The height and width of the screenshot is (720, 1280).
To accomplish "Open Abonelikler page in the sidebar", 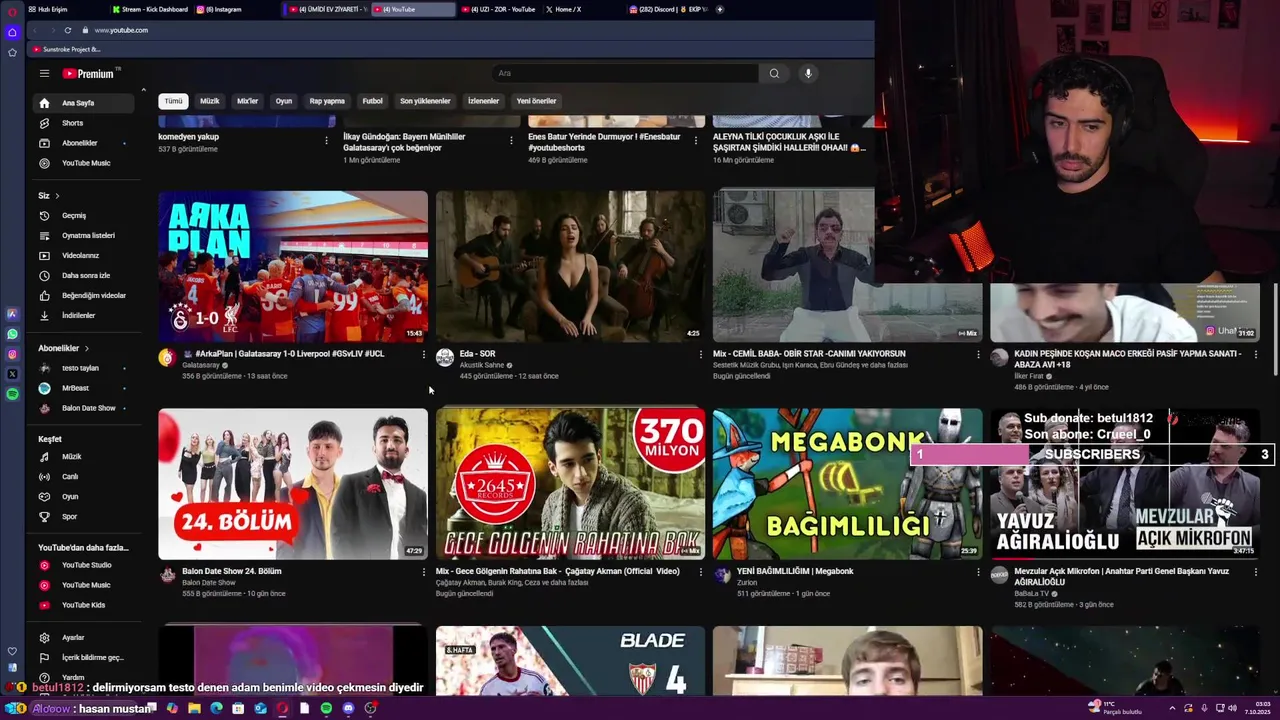I will pos(81,143).
